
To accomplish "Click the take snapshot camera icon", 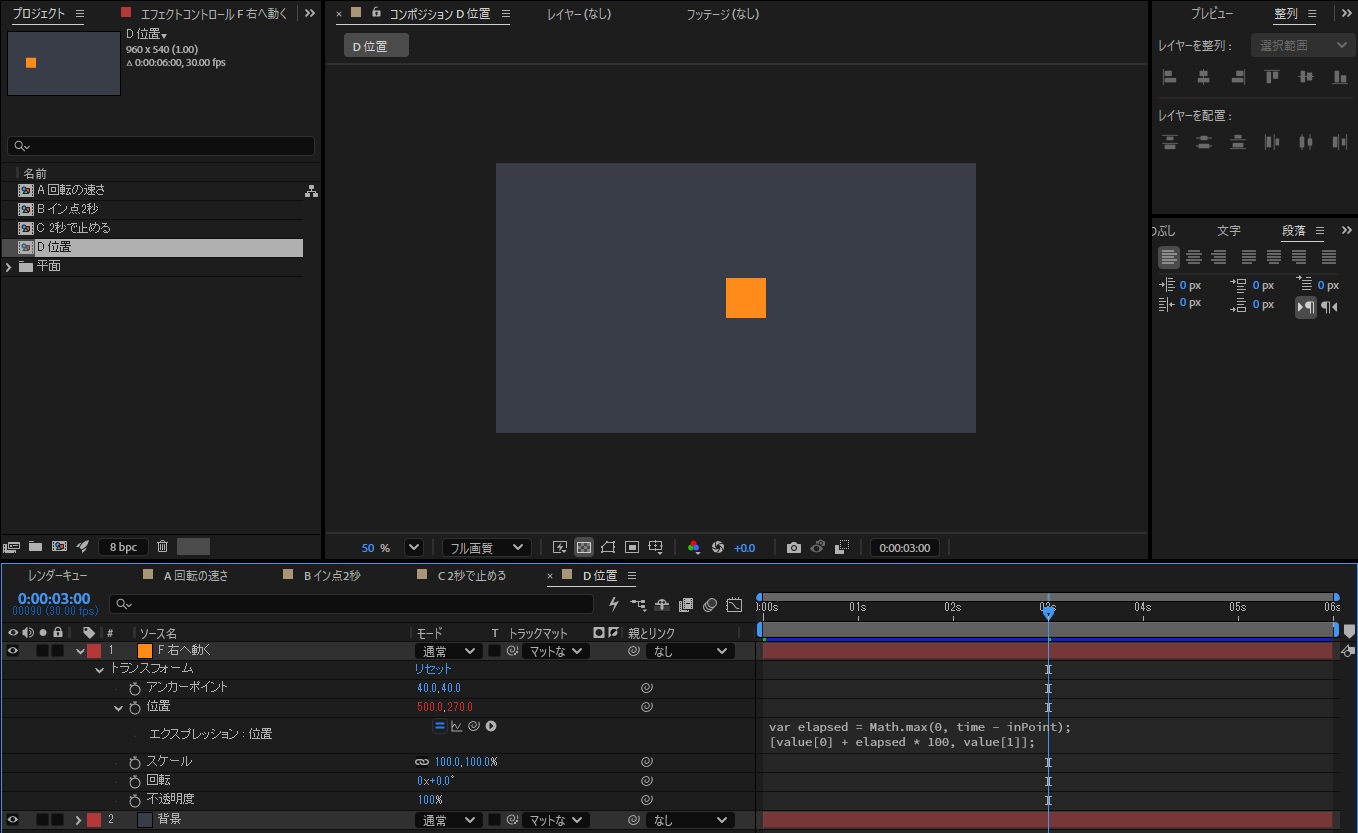I will pos(793,547).
